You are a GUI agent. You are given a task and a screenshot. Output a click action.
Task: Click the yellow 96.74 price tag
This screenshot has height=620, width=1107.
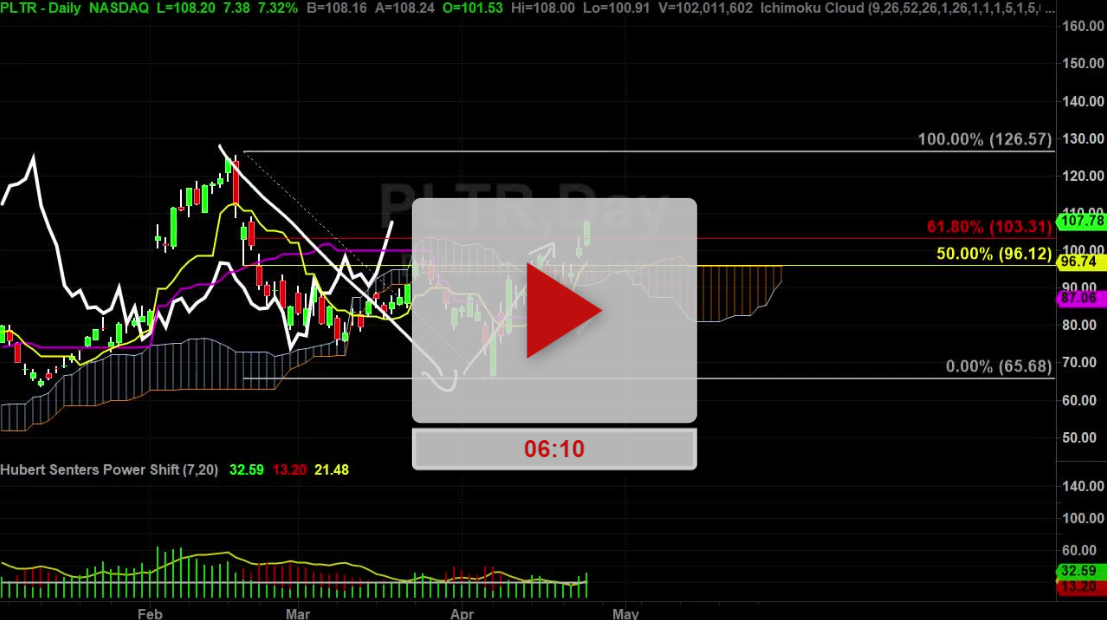click(1082, 262)
